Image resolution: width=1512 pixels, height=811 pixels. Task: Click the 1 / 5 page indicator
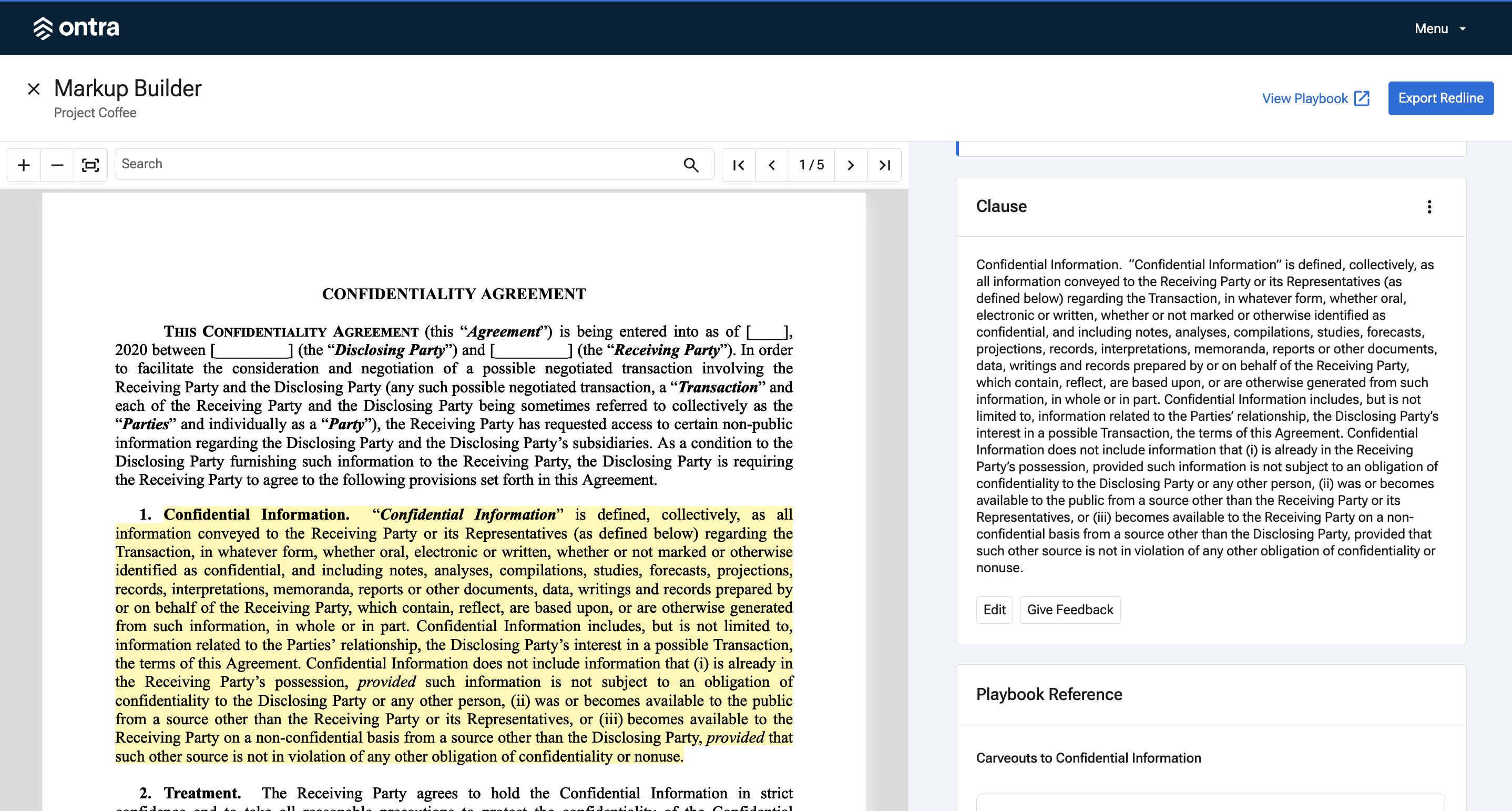pyautogui.click(x=811, y=165)
